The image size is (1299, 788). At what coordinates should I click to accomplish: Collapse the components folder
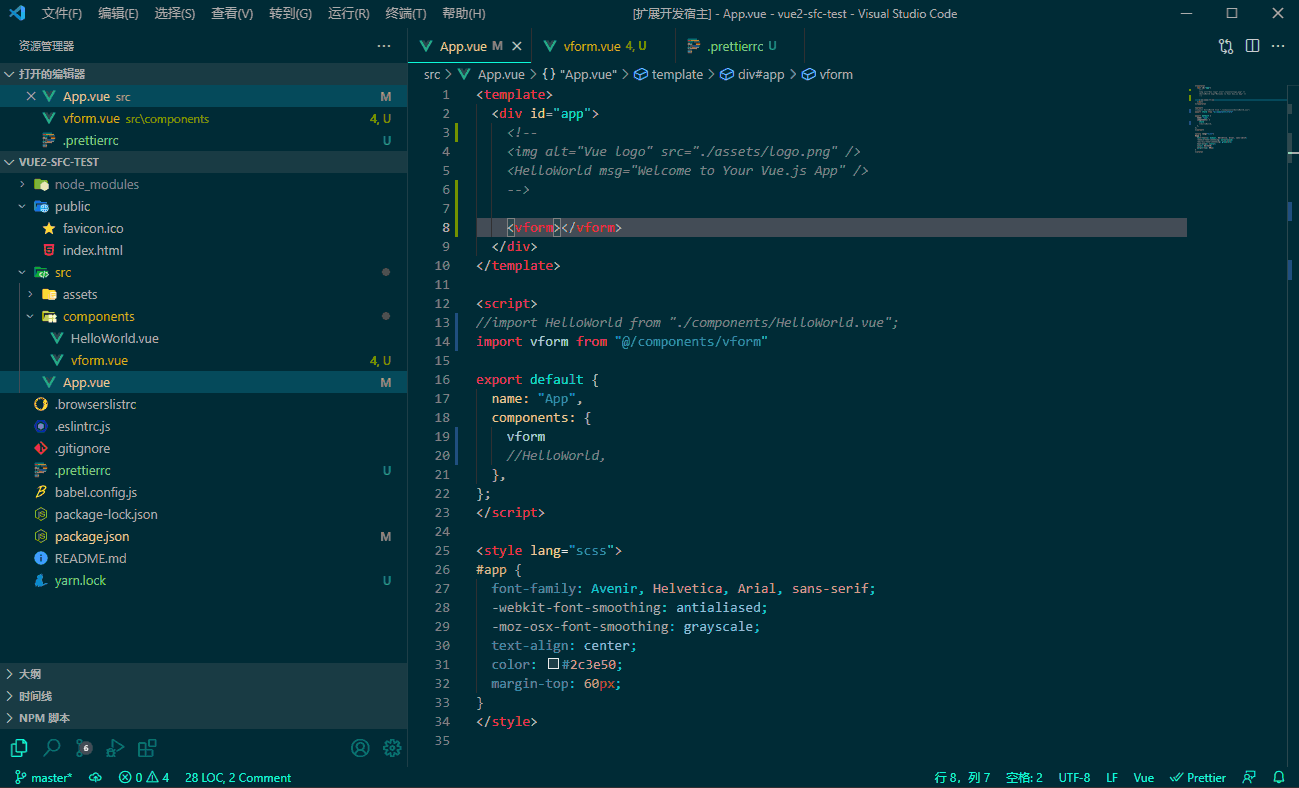point(98,316)
